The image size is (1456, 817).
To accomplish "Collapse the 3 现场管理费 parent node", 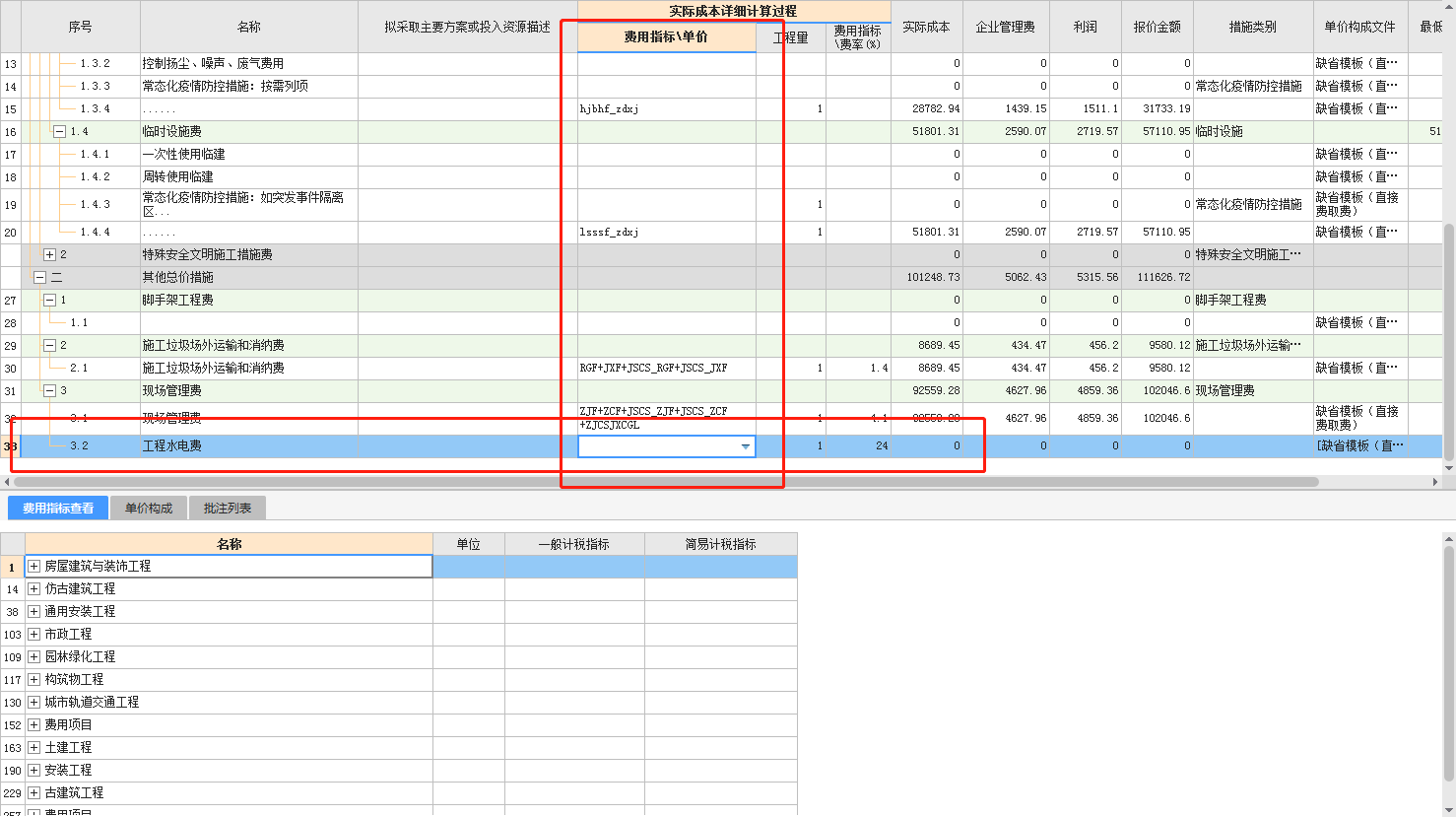I will (x=49, y=391).
